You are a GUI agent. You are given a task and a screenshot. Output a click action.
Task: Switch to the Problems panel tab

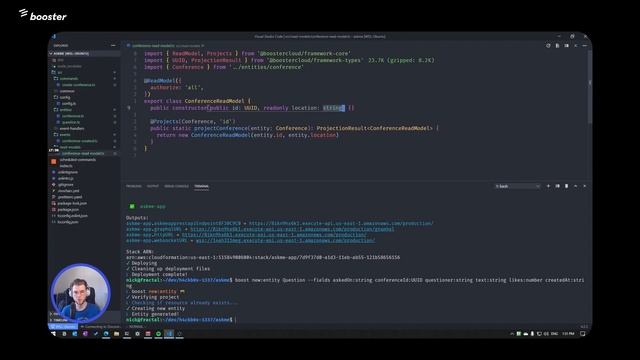pos(133,186)
